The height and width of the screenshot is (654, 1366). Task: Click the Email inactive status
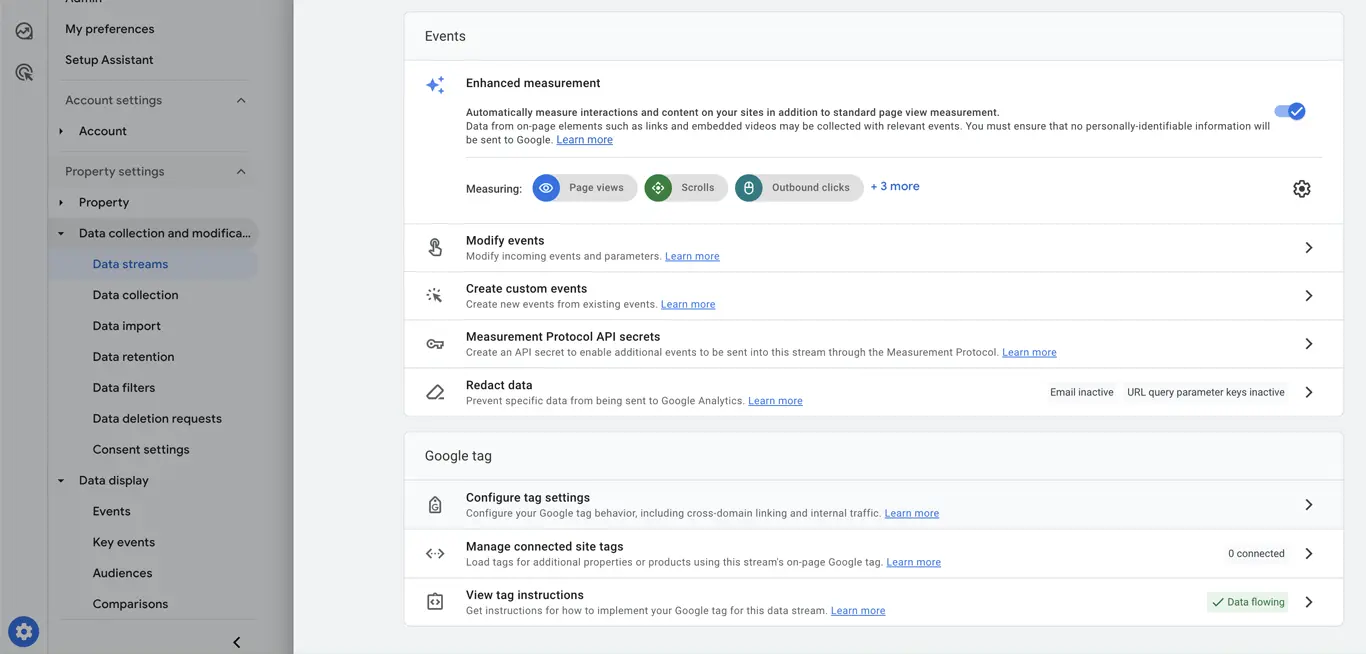(x=1081, y=392)
